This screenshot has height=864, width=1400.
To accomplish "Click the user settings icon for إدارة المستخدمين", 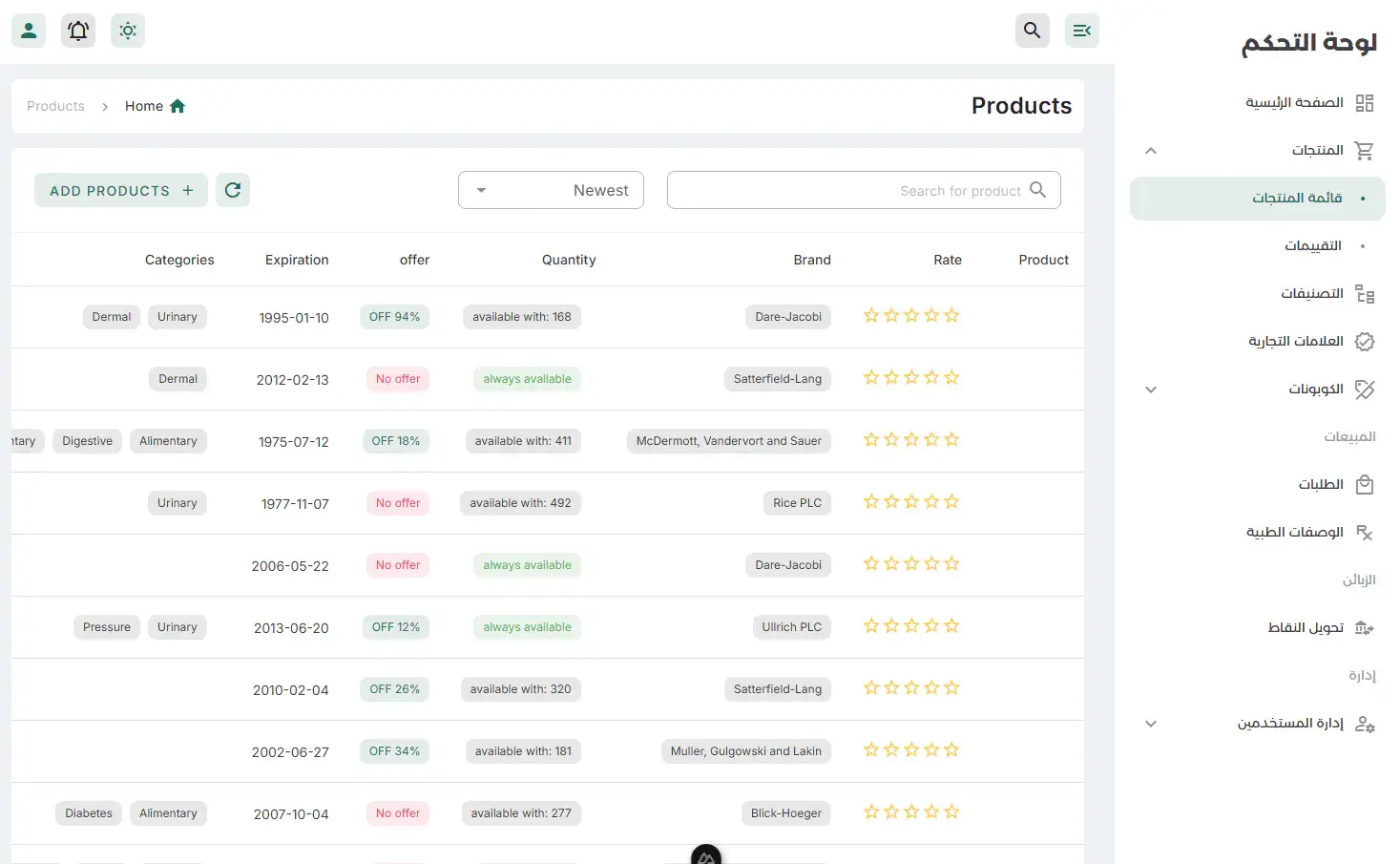I will [1365, 724].
